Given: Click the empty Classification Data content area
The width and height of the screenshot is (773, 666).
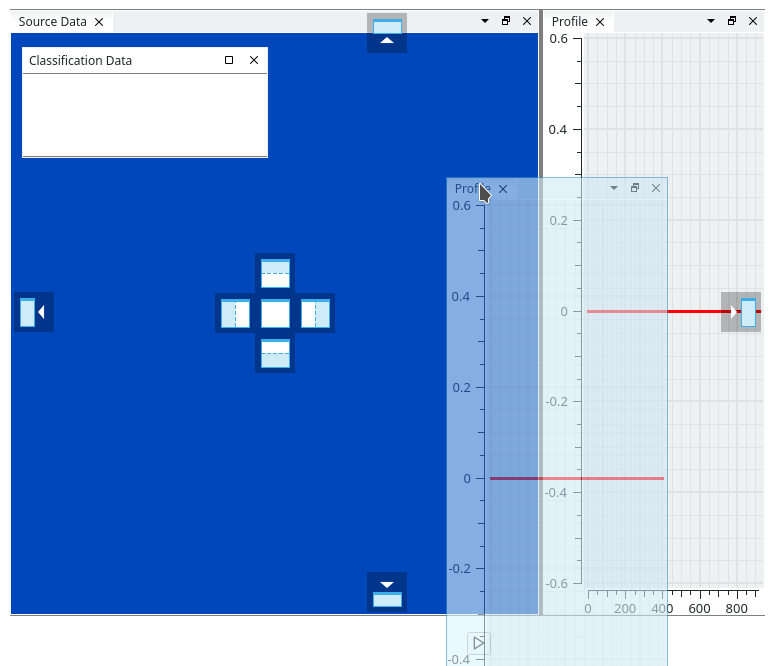Looking at the screenshot, I should click(x=145, y=115).
